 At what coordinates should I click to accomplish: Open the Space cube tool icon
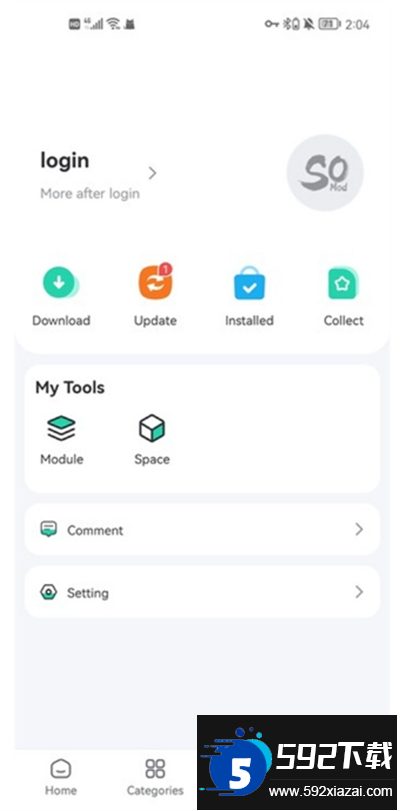click(x=152, y=428)
